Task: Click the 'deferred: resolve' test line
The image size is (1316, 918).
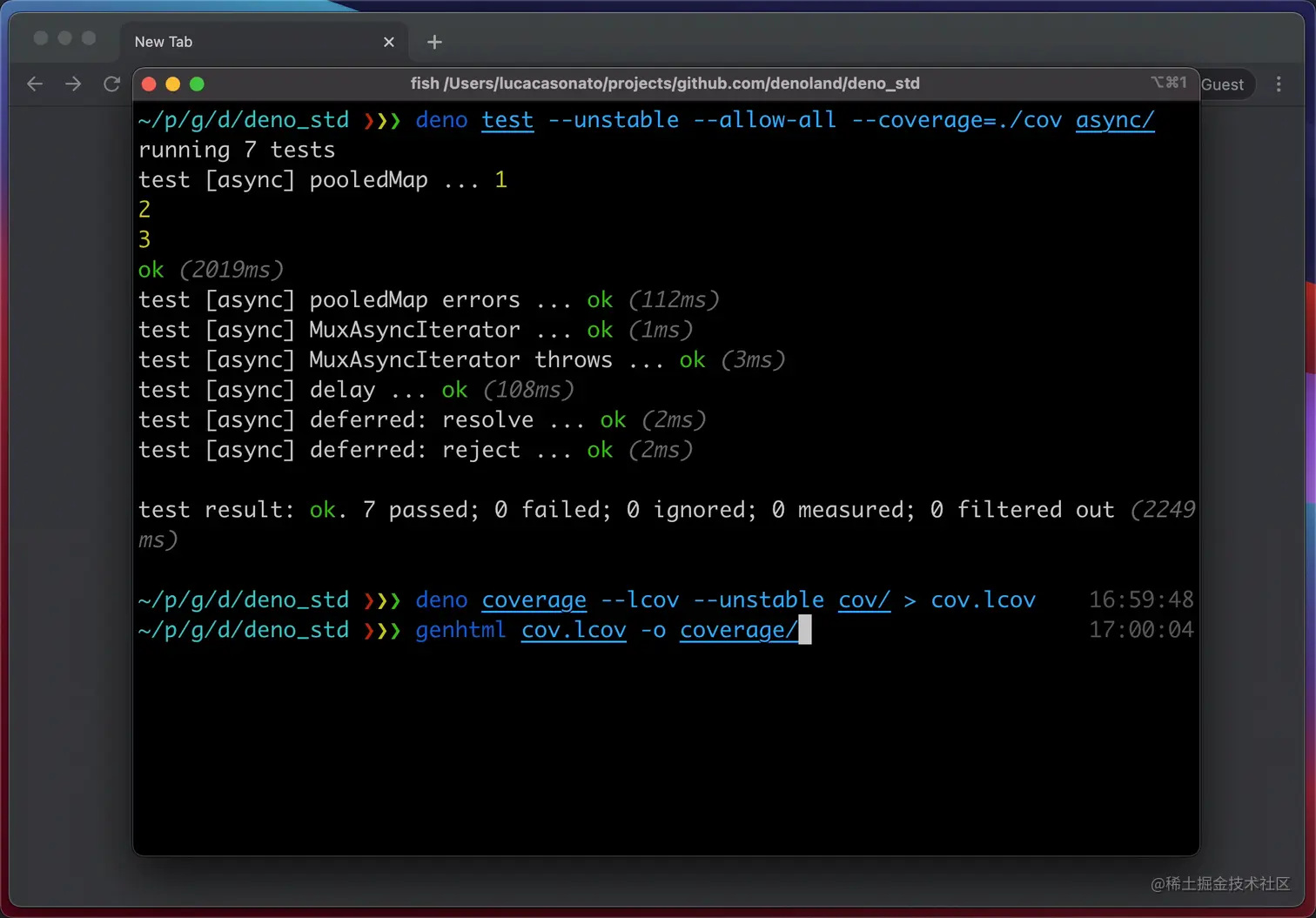Action: point(422,420)
